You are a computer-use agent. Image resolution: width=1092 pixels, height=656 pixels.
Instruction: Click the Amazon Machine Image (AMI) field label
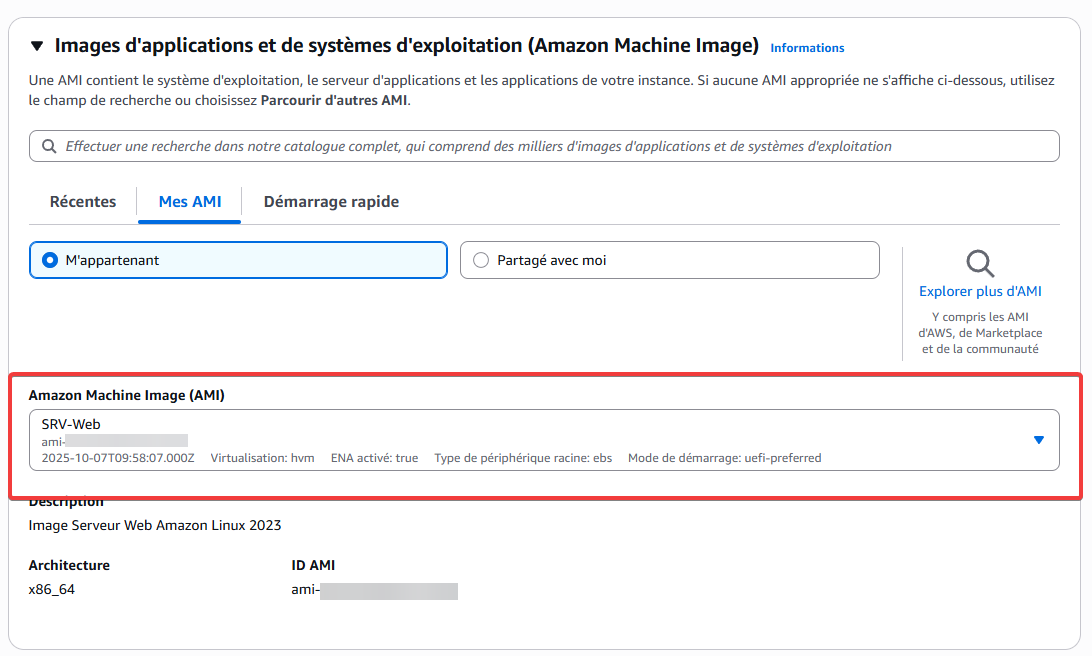pos(126,395)
